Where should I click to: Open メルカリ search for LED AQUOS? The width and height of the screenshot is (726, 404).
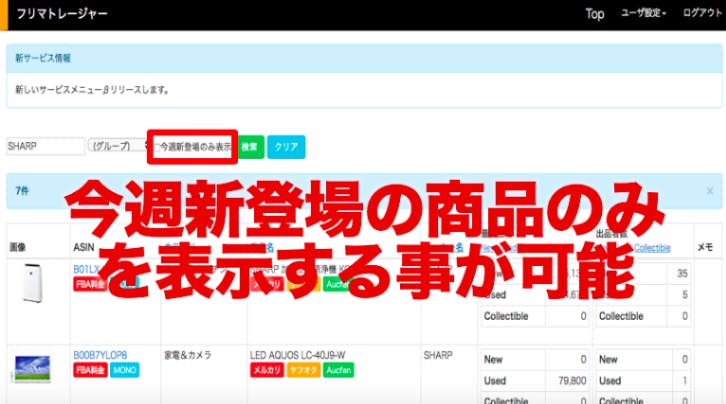tap(267, 370)
